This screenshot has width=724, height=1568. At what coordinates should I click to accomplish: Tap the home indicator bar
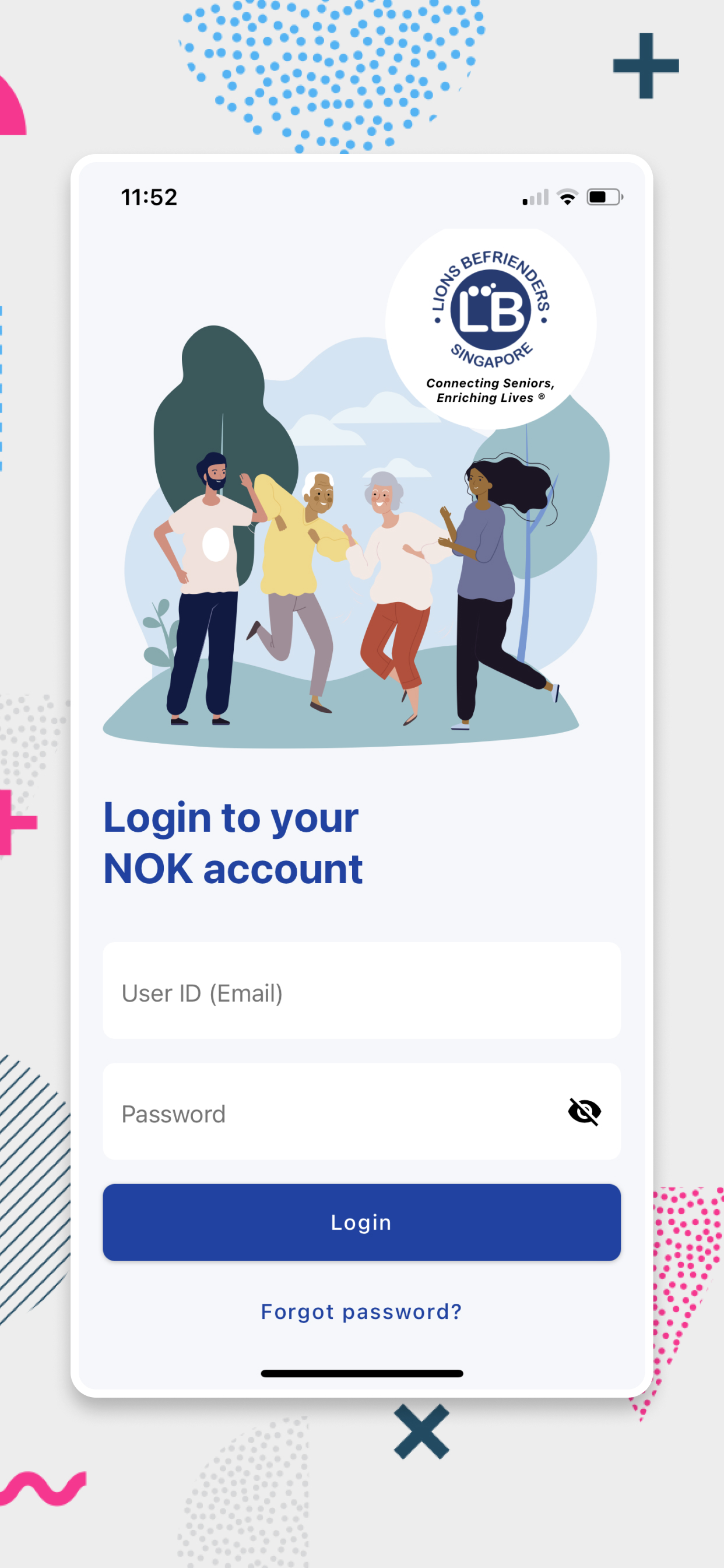[x=361, y=1373]
